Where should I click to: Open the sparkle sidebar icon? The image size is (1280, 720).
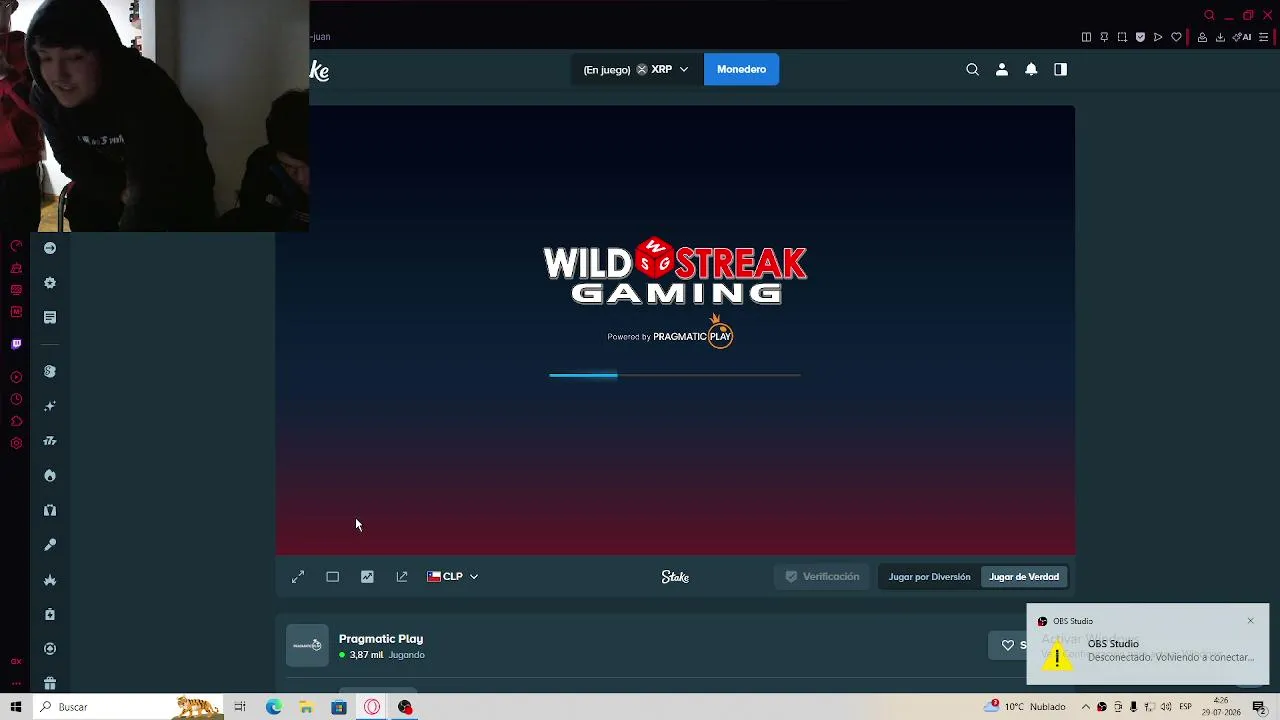click(50, 406)
